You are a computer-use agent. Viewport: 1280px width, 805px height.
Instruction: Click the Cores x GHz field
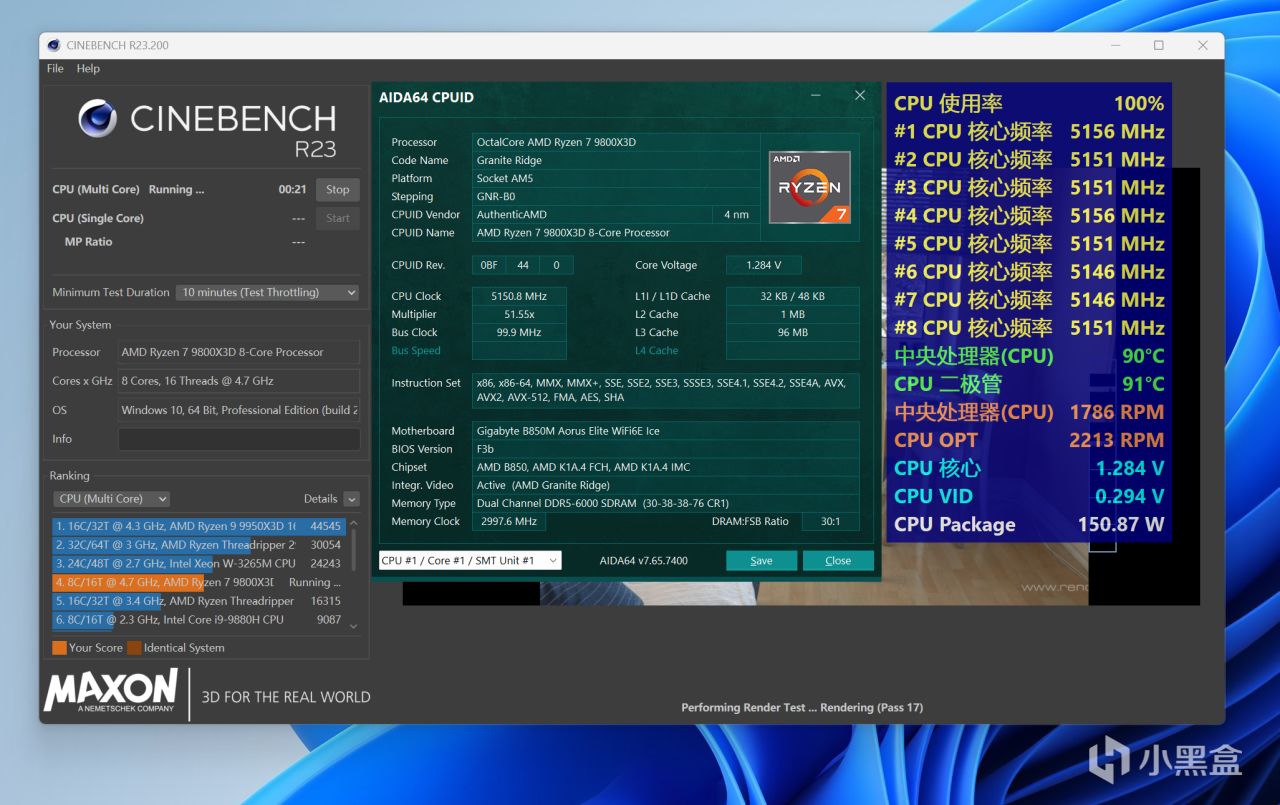click(x=239, y=381)
